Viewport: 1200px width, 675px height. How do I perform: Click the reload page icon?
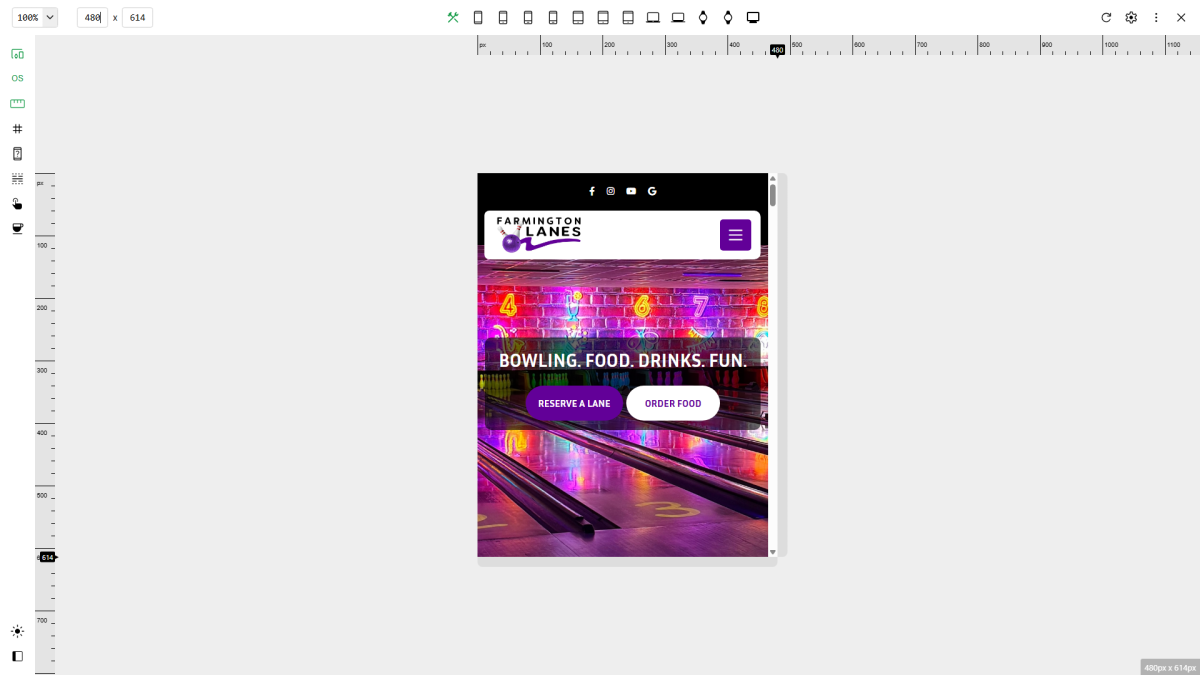click(1106, 17)
